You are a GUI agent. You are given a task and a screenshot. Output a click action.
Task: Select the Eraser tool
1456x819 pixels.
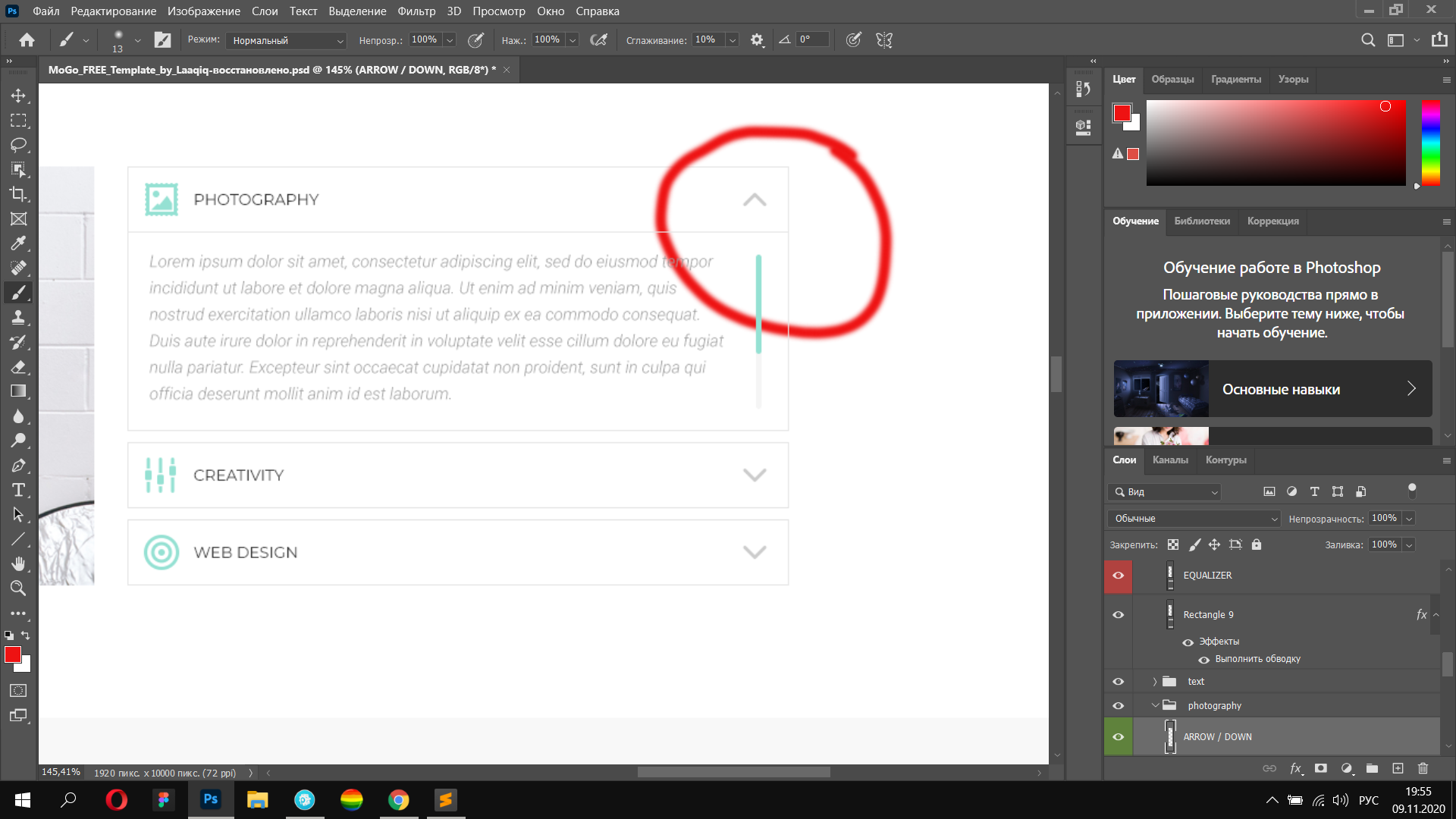[18, 367]
